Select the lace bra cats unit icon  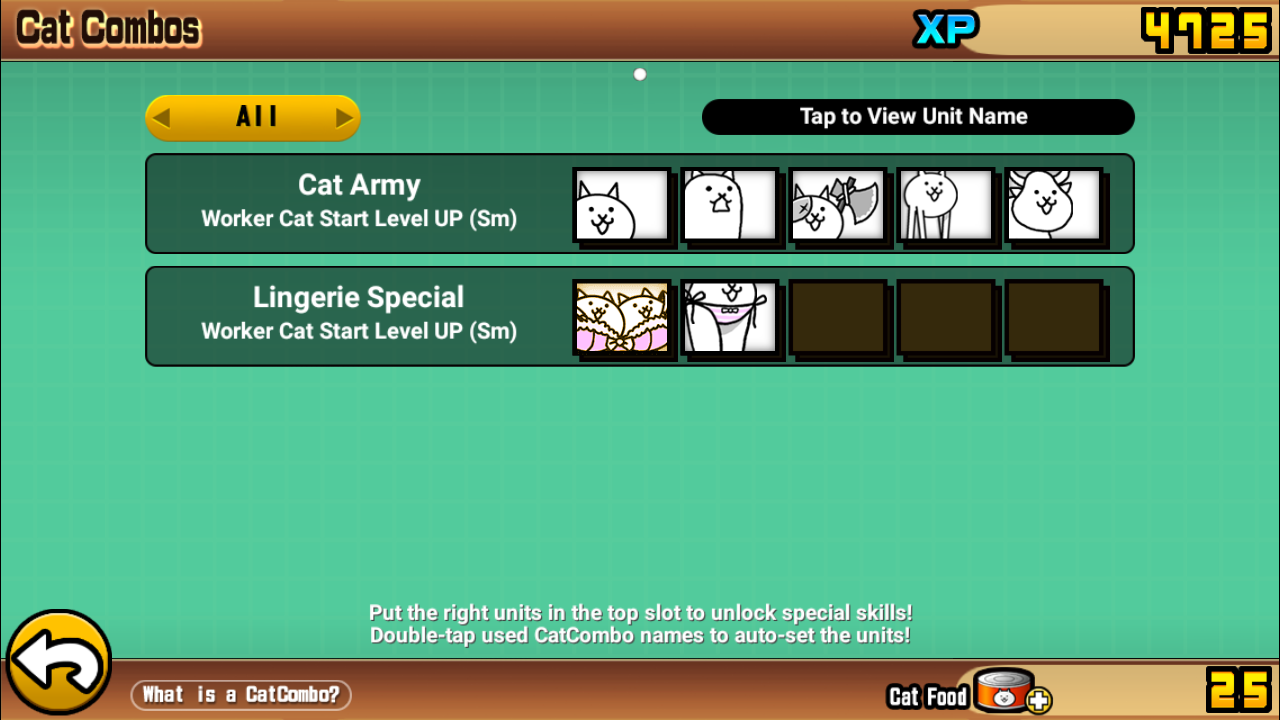point(621,317)
